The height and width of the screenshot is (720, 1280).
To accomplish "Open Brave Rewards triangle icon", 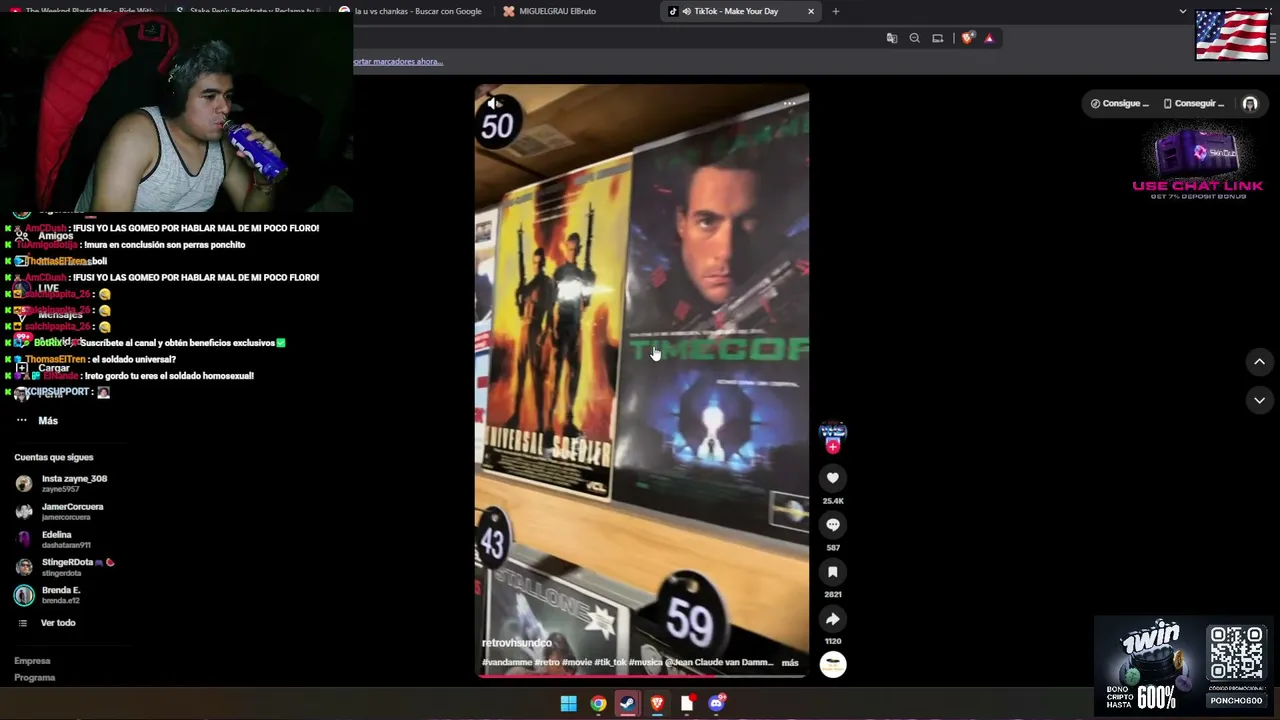I will [x=989, y=38].
